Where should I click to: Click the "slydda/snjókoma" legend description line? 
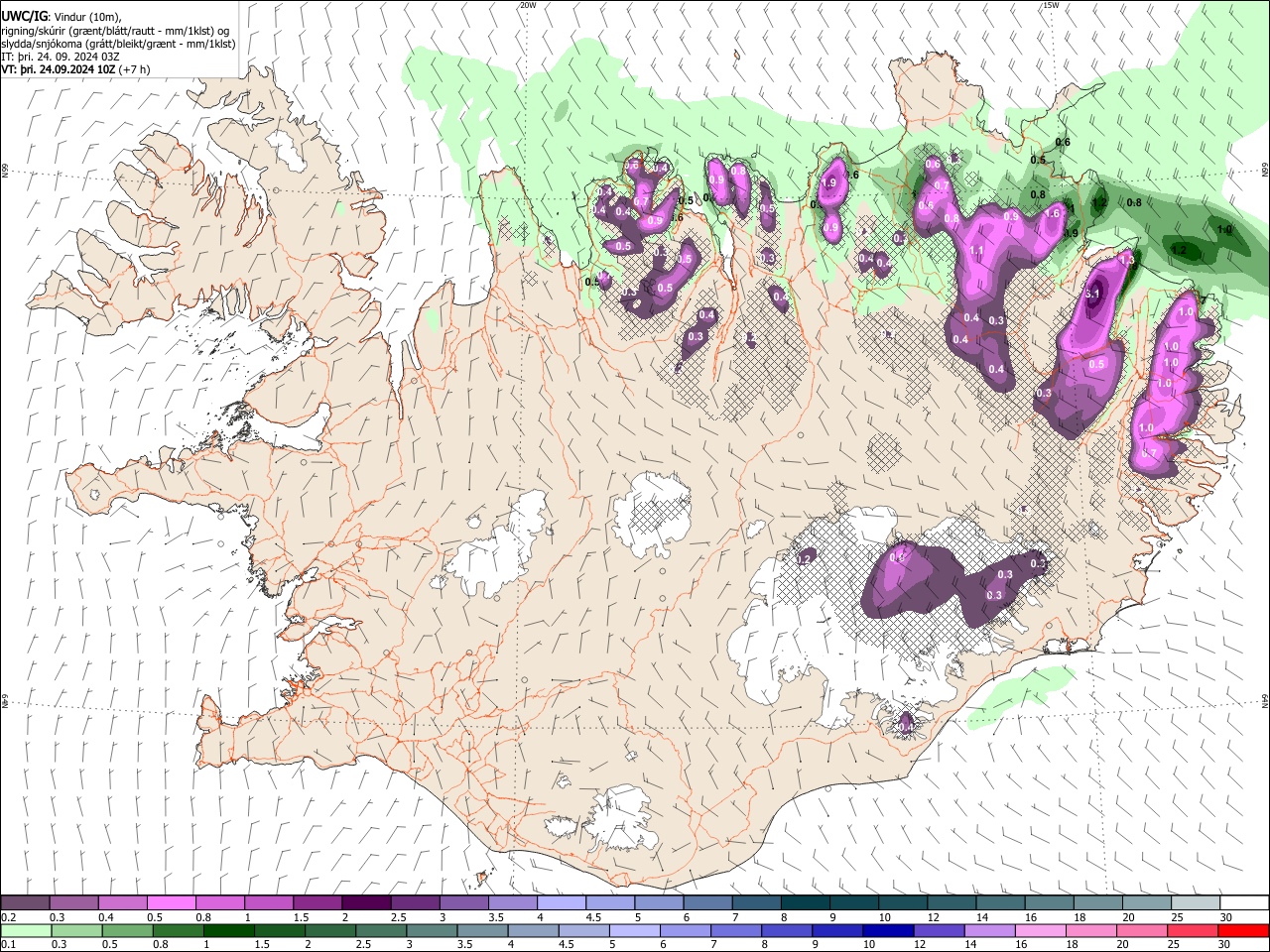tap(118, 44)
